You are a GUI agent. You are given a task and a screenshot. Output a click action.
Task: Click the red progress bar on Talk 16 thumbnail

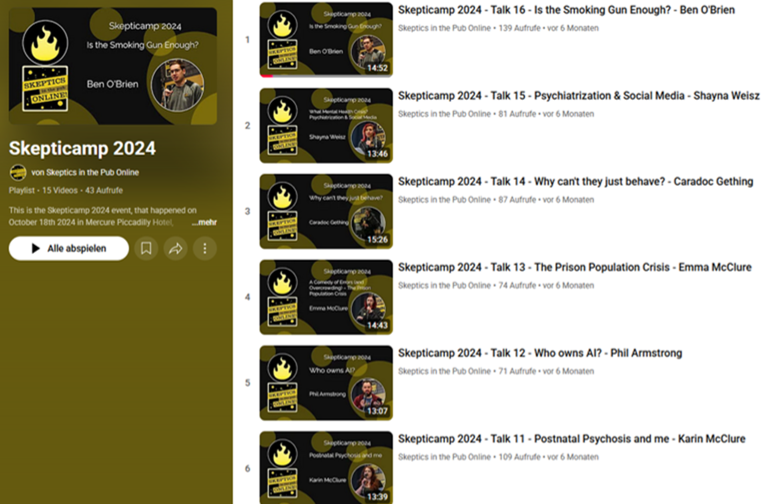coord(267,75)
